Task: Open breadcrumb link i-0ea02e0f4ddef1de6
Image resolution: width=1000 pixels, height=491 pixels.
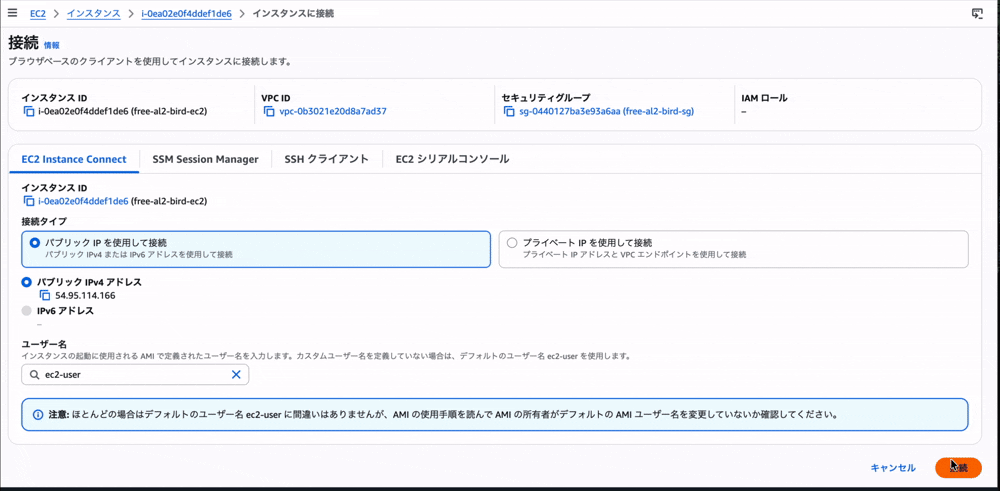Action: (186, 13)
